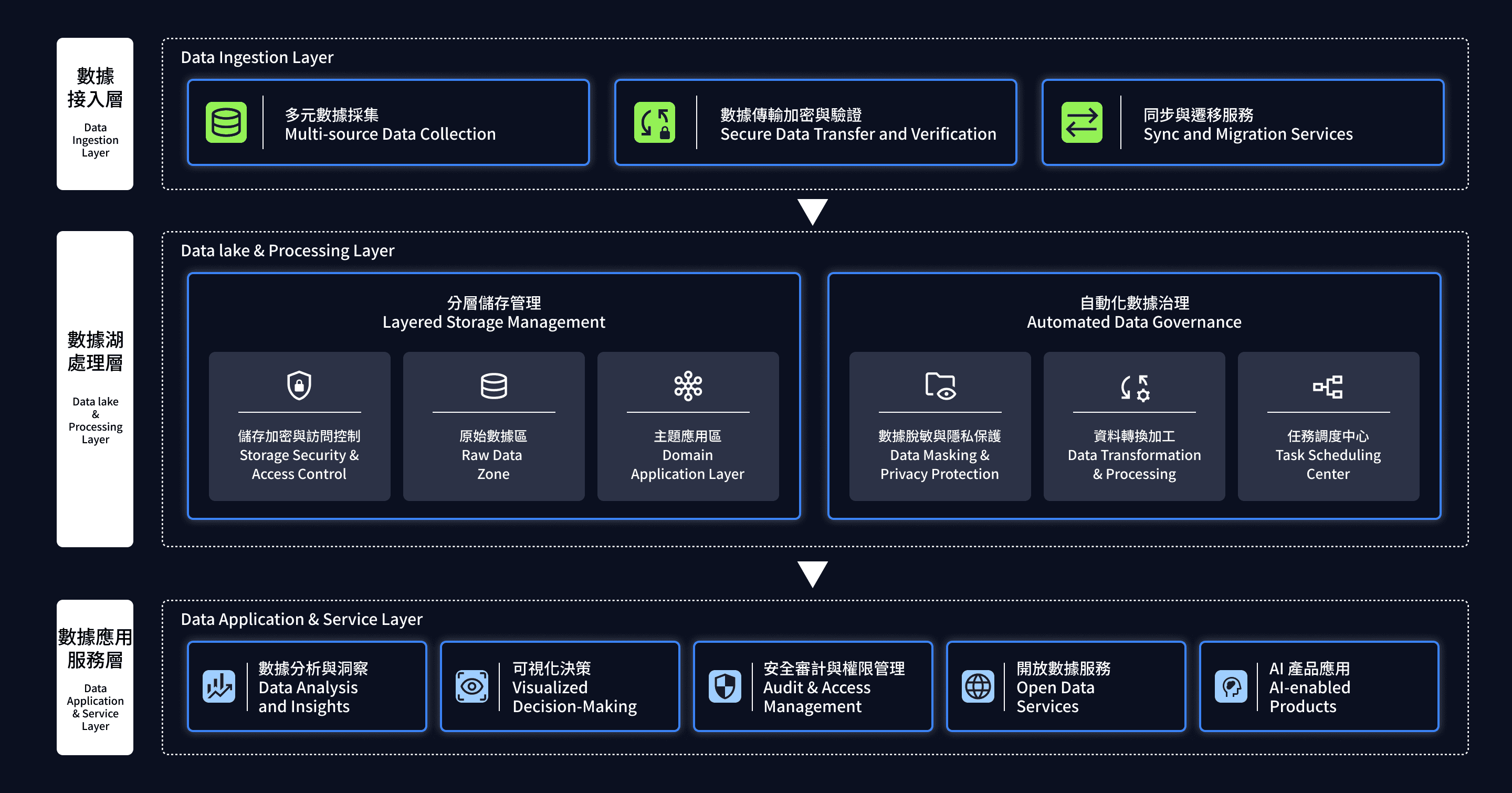Screen dimensions: 1512x793
Task: Select the Storage Security shield lock icon
Action: point(299,385)
